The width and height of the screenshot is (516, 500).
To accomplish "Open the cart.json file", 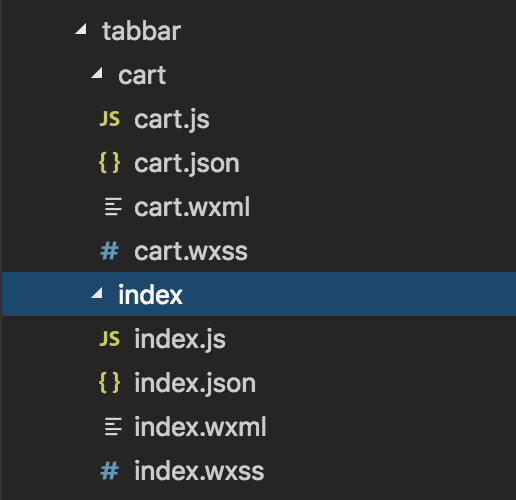I will pos(187,163).
